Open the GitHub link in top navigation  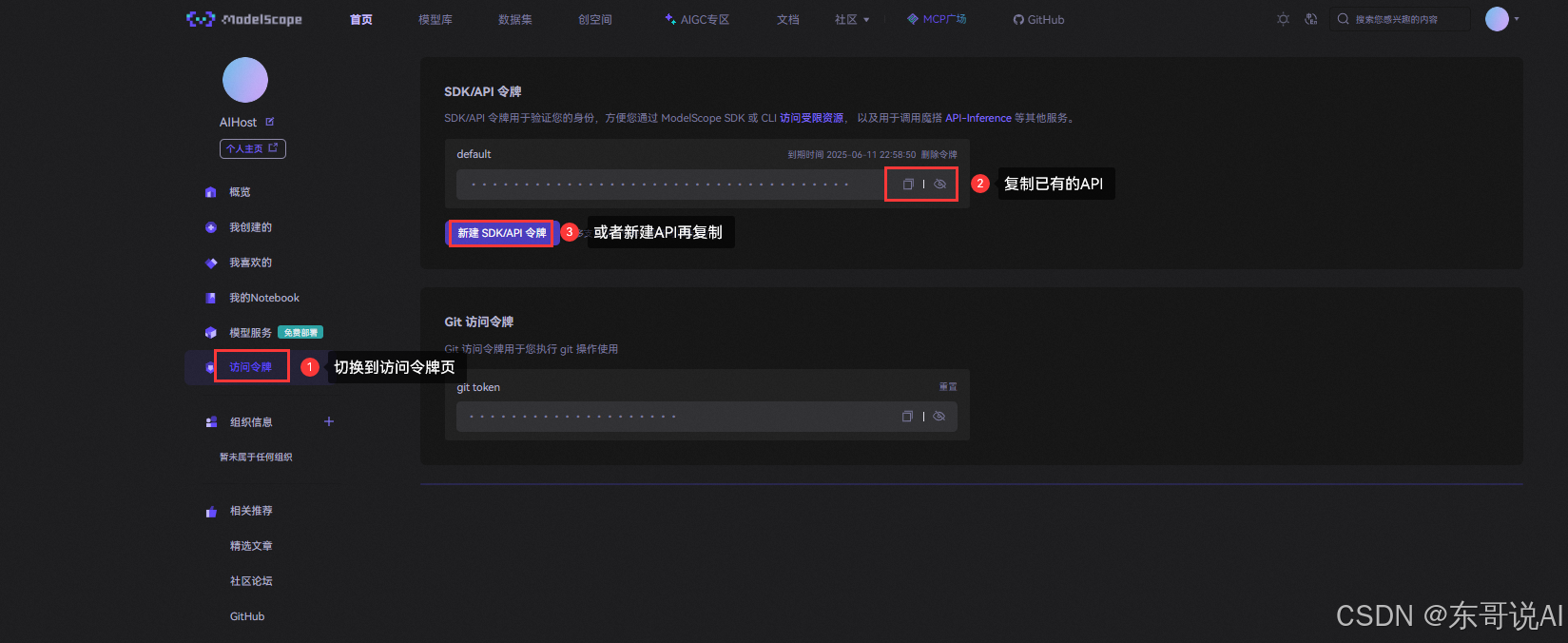click(1038, 19)
